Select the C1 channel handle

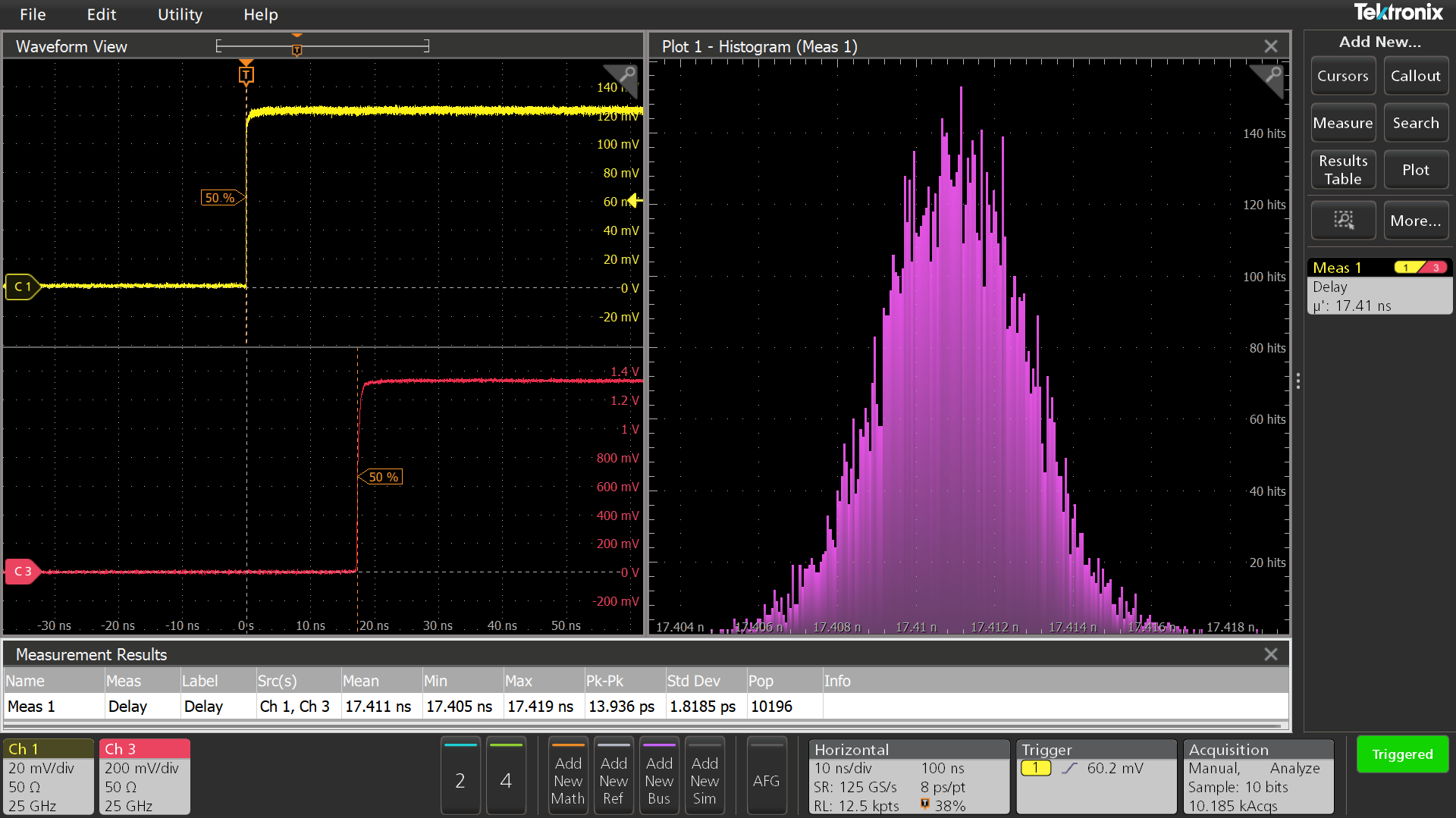click(x=22, y=287)
